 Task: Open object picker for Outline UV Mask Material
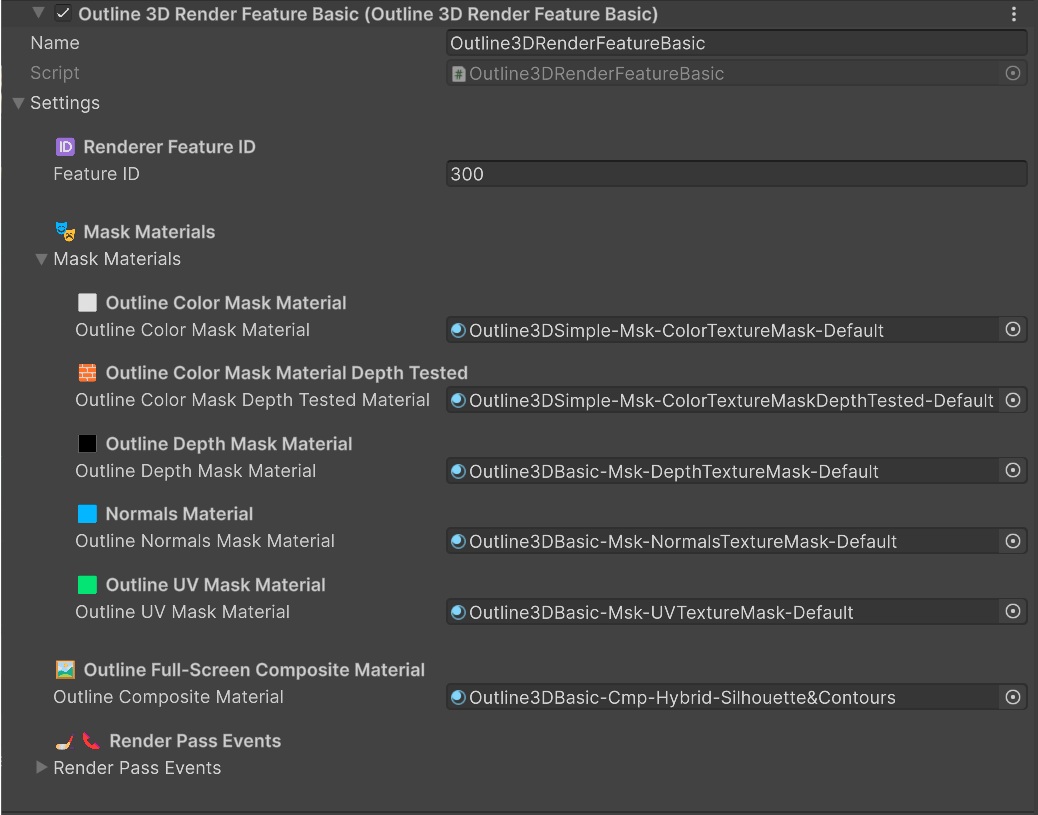point(1012,611)
